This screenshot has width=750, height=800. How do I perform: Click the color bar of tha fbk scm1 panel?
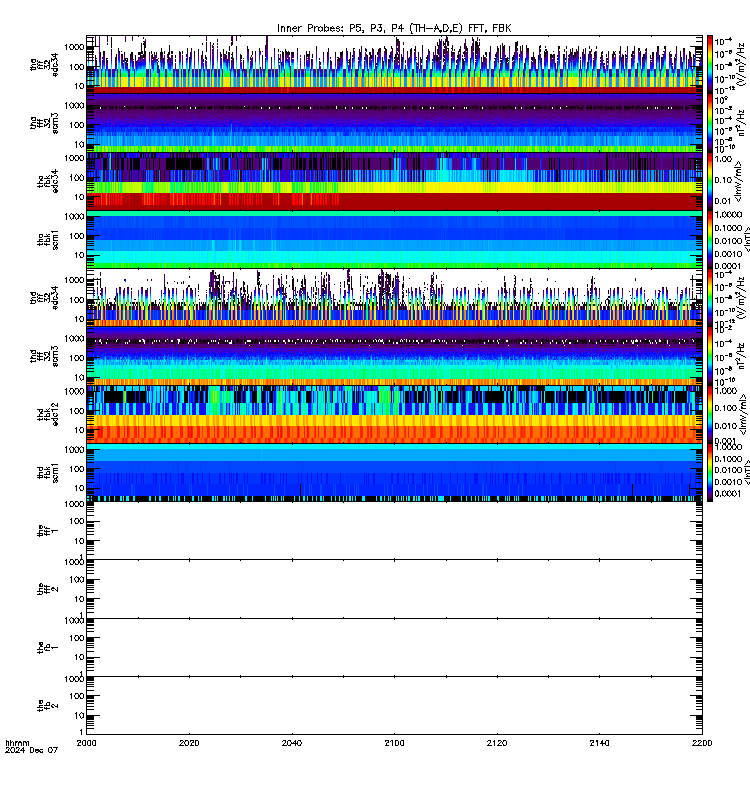point(710,239)
